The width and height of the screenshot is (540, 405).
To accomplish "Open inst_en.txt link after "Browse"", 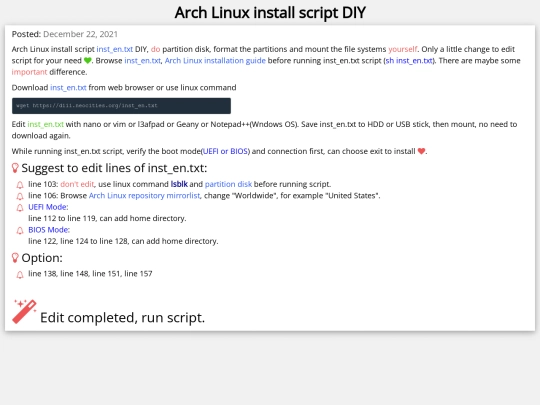I will [142, 61].
